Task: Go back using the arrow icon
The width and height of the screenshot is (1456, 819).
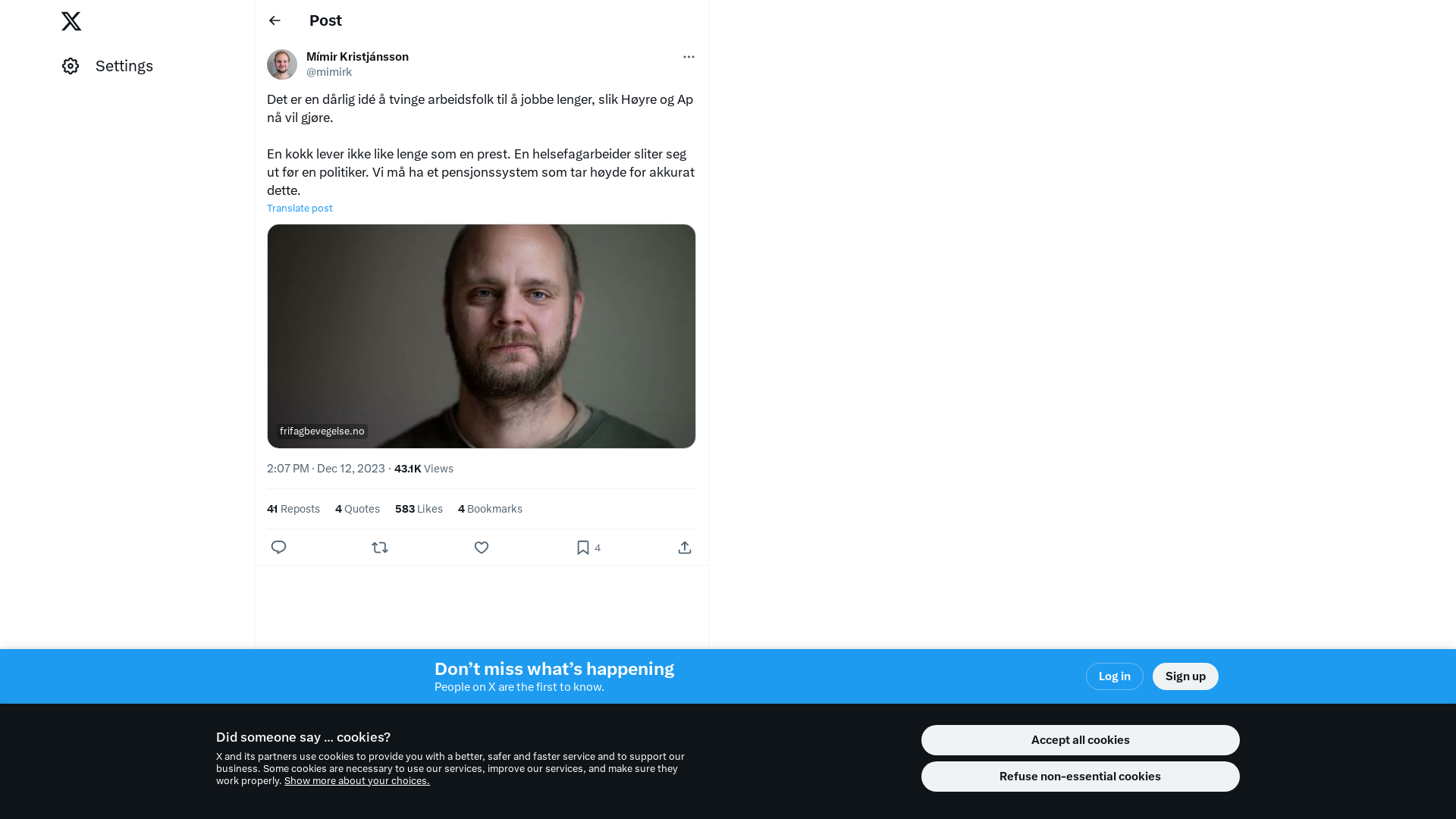Action: (275, 20)
